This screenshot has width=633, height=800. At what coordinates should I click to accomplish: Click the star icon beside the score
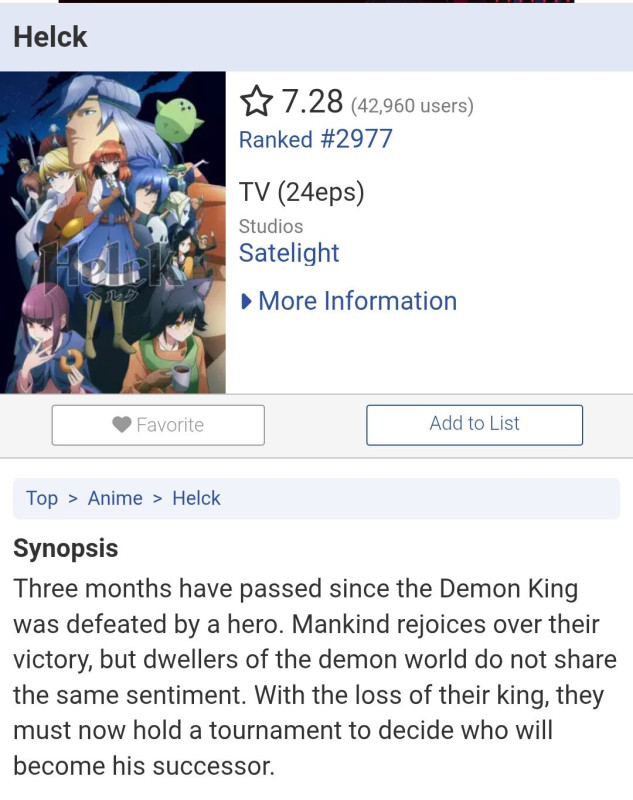(x=256, y=102)
